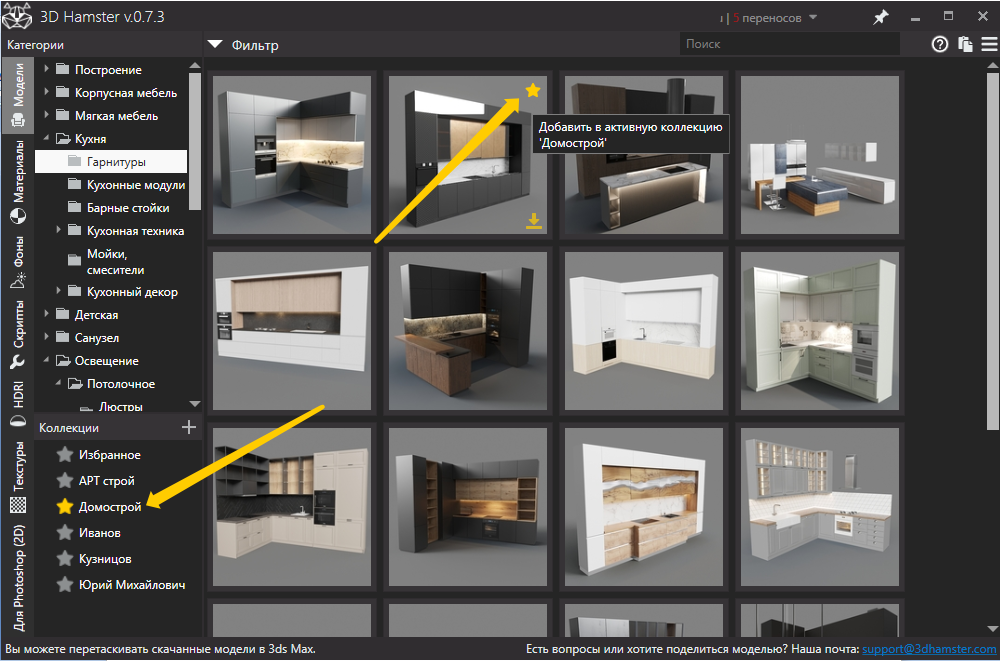Open the hamburger menu icon
This screenshot has height=661, width=1000.
[x=989, y=44]
